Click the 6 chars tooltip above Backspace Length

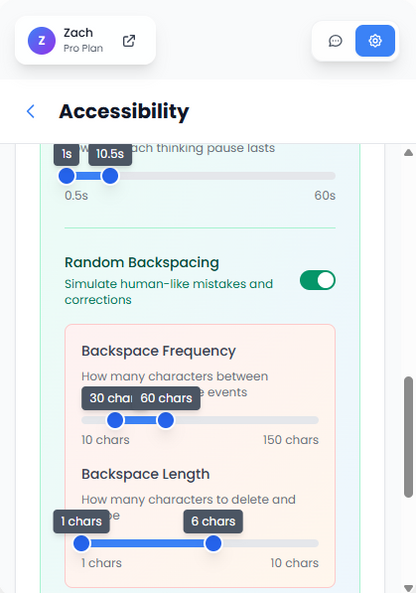click(213, 521)
